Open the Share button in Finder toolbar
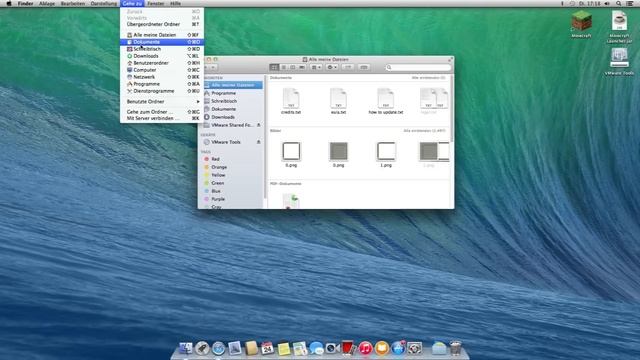 pyautogui.click(x=348, y=67)
